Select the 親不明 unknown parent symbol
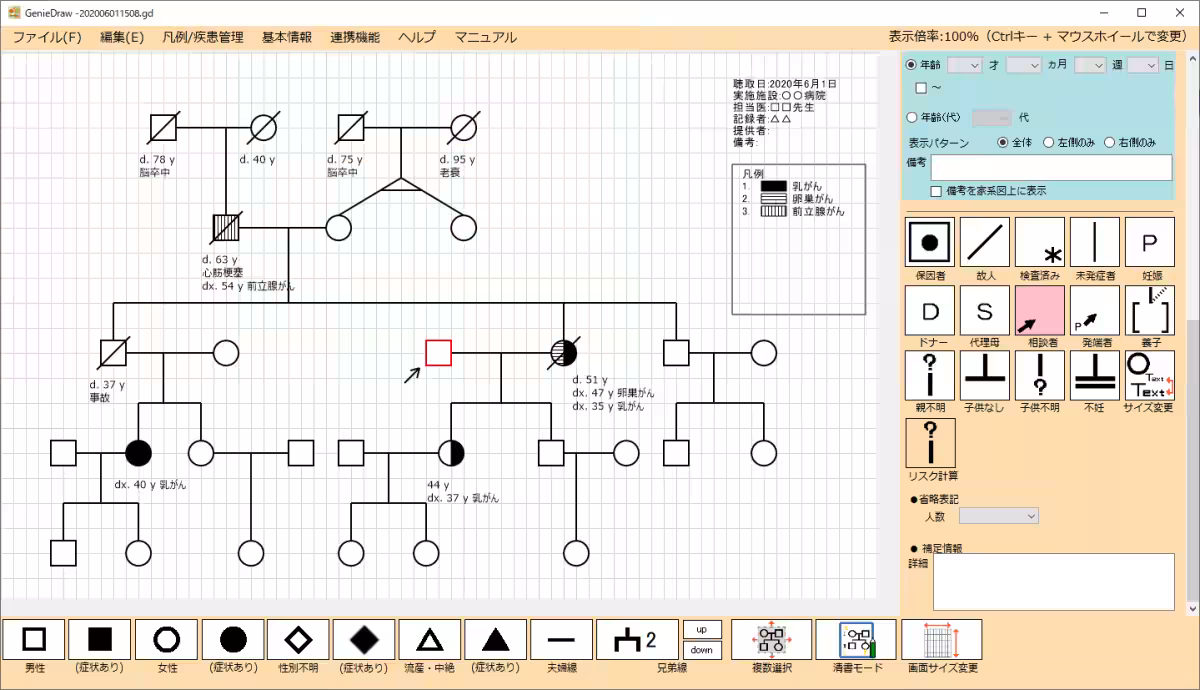This screenshot has width=1200, height=690. (930, 376)
